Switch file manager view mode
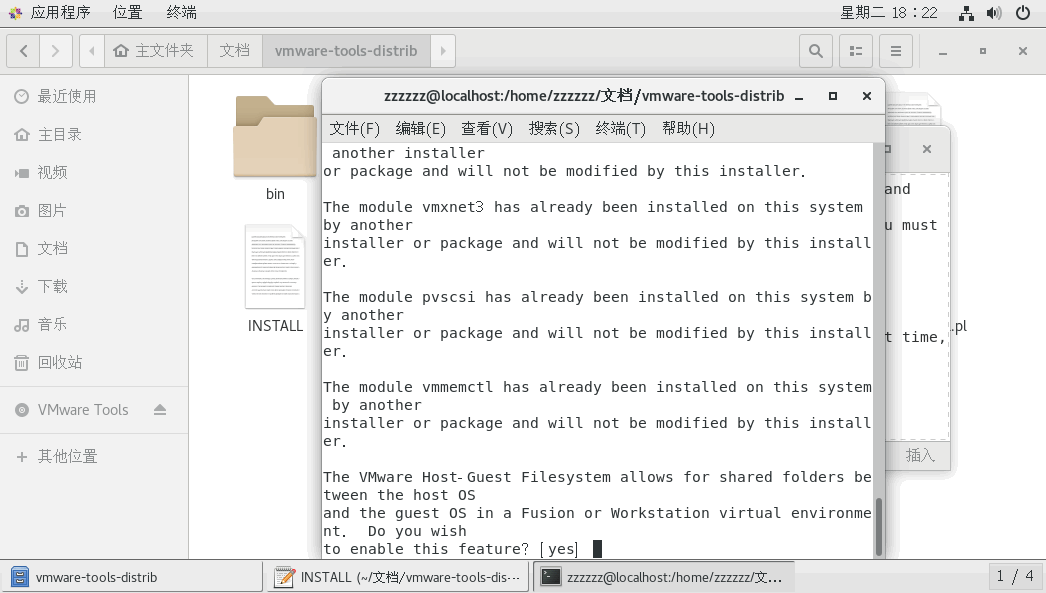1046x593 pixels. (856, 51)
